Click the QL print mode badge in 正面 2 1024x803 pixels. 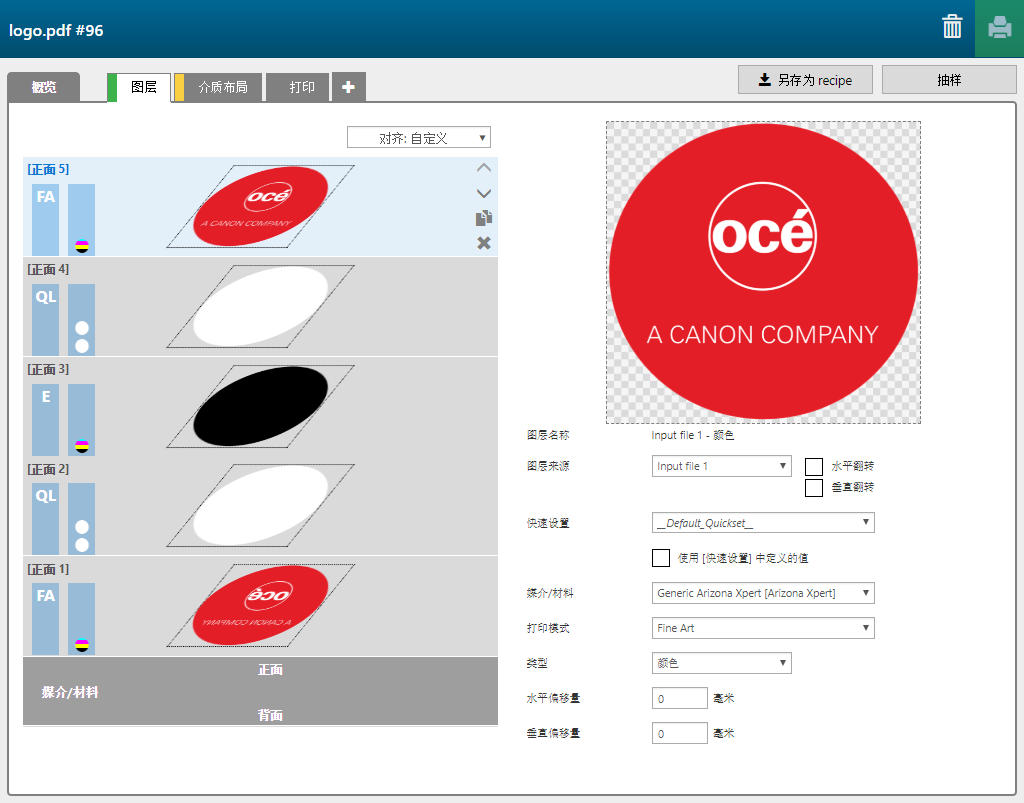(x=46, y=518)
